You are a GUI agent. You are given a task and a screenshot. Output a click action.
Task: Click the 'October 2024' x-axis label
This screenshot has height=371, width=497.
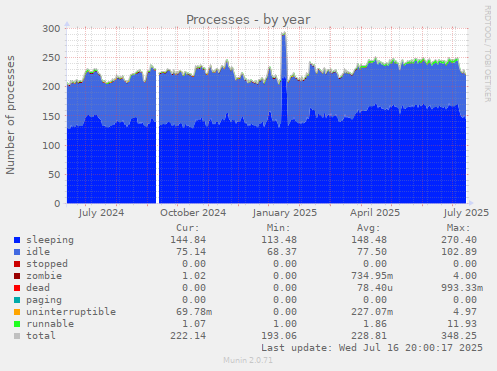(x=193, y=213)
